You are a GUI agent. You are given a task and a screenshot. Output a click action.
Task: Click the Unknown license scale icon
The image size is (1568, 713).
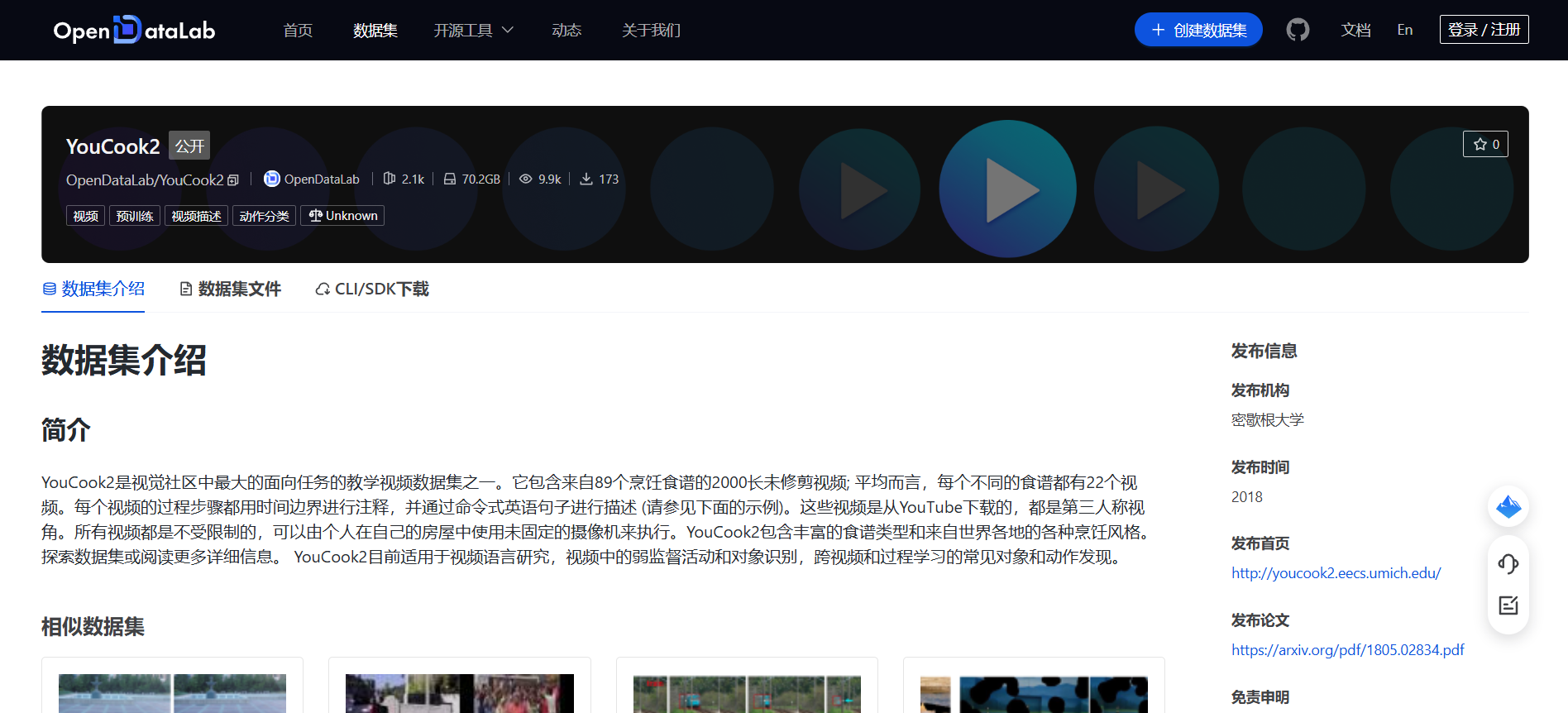(x=315, y=216)
